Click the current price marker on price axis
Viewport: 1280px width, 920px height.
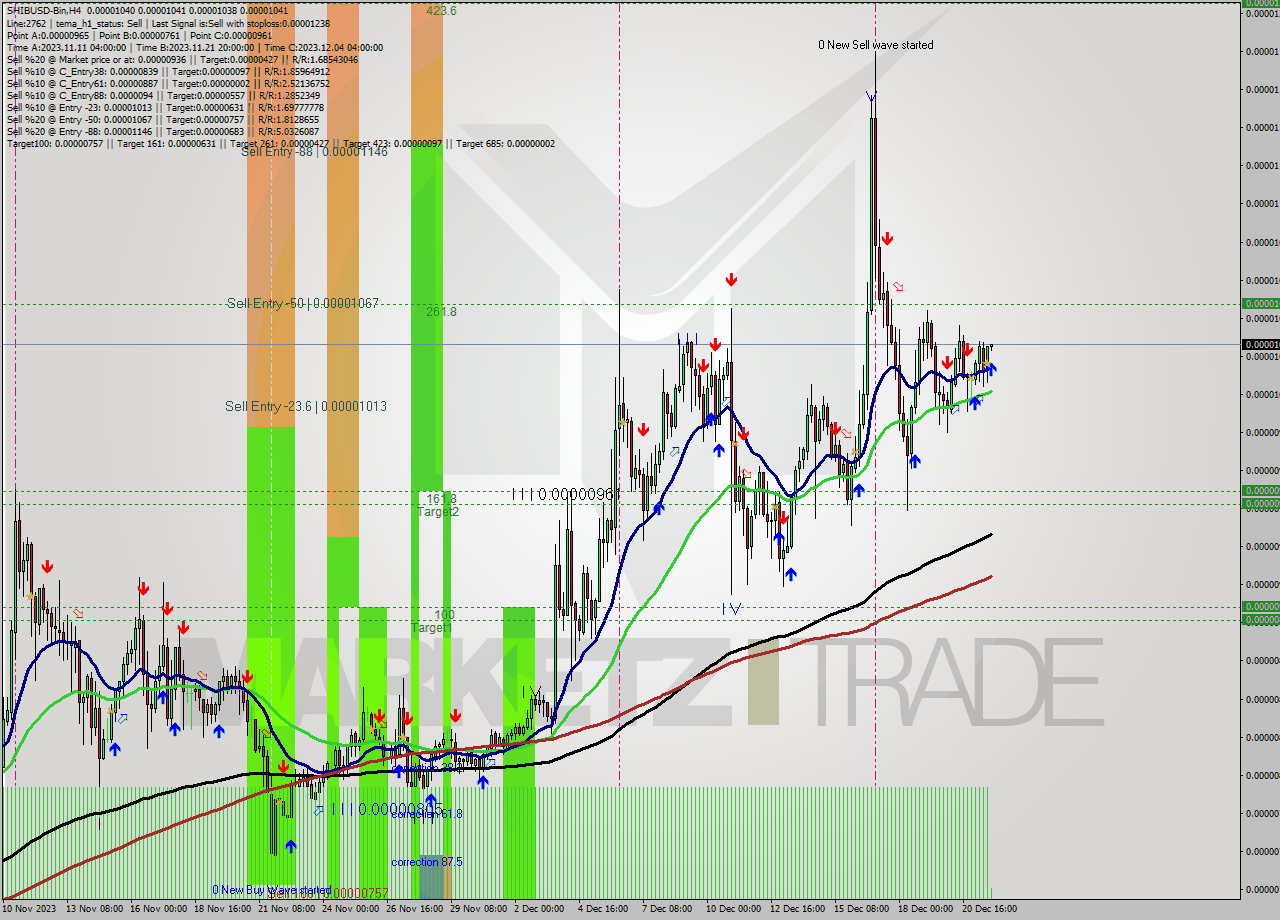pyautogui.click(x=1260, y=344)
